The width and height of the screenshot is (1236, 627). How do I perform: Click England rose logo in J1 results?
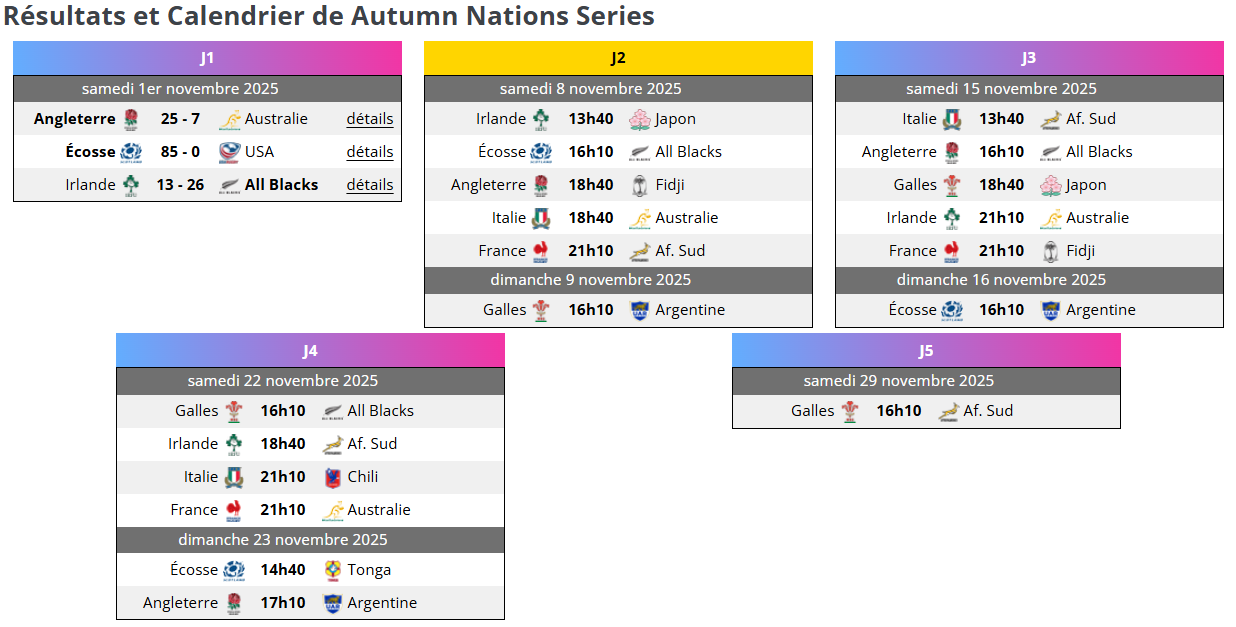(x=130, y=119)
